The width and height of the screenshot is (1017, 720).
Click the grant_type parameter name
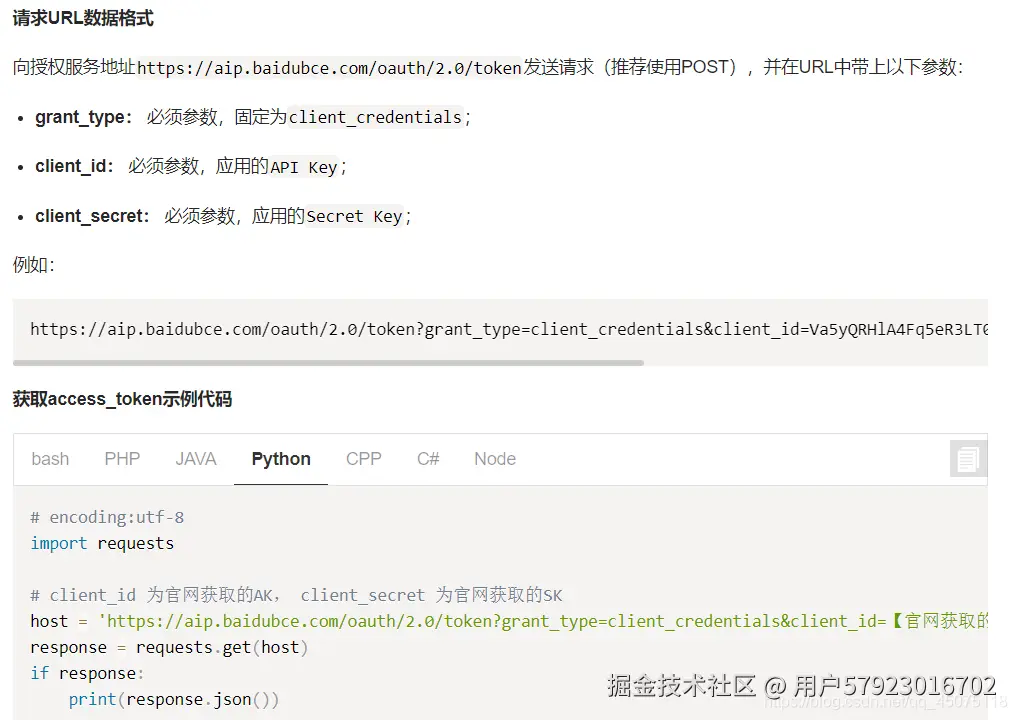pyautogui.click(x=80, y=117)
